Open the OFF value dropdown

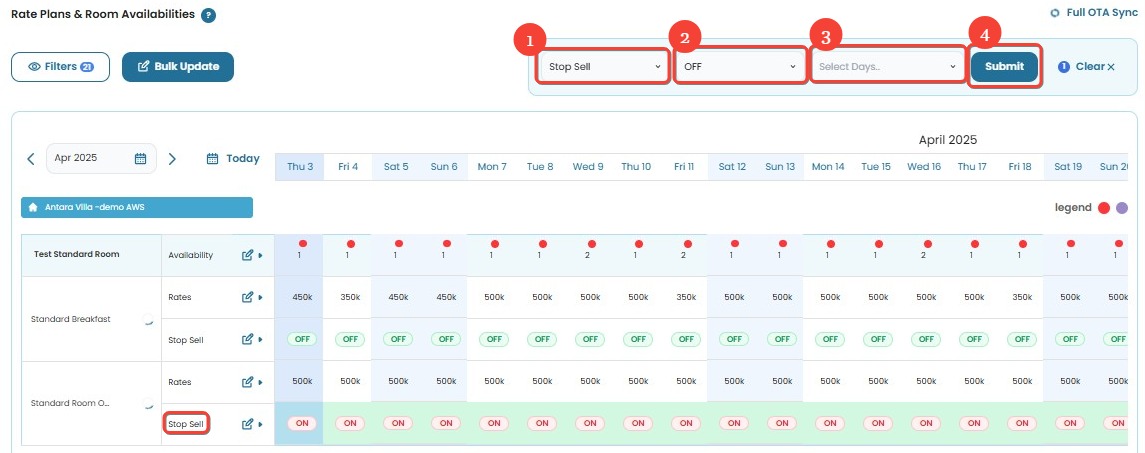point(740,66)
